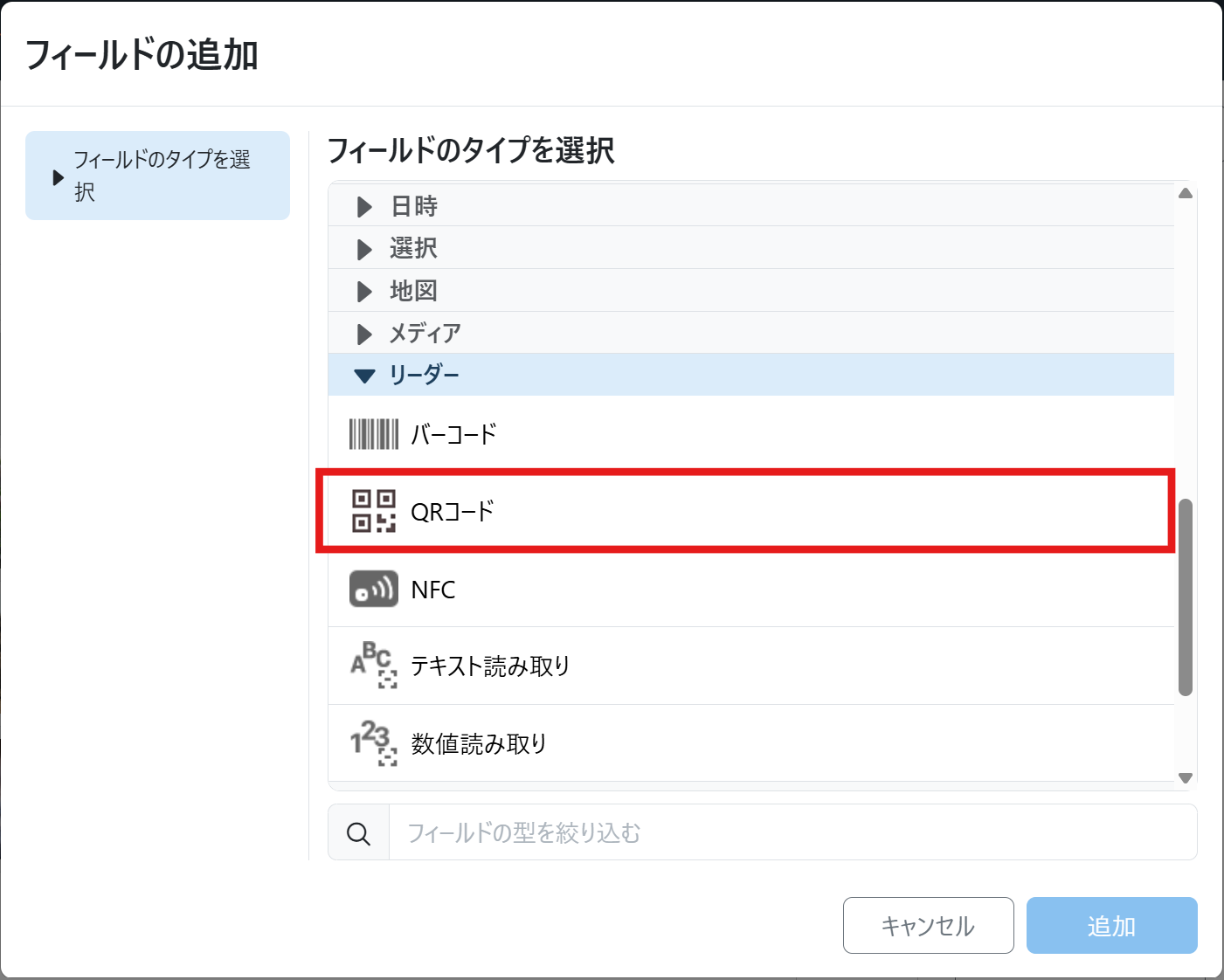This screenshot has height=980, width=1224.
Task: Select the バーコード field type label
Action: (x=453, y=434)
